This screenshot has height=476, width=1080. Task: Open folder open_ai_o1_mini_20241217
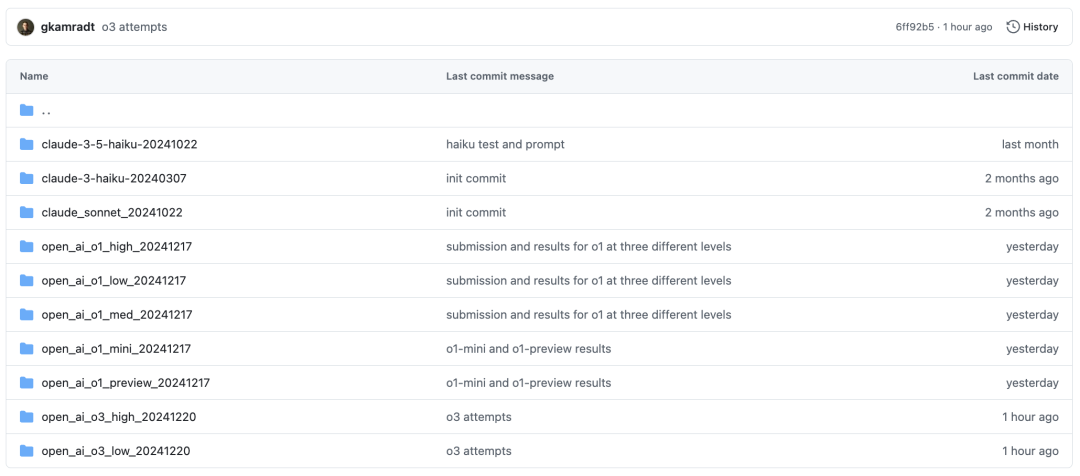point(116,349)
